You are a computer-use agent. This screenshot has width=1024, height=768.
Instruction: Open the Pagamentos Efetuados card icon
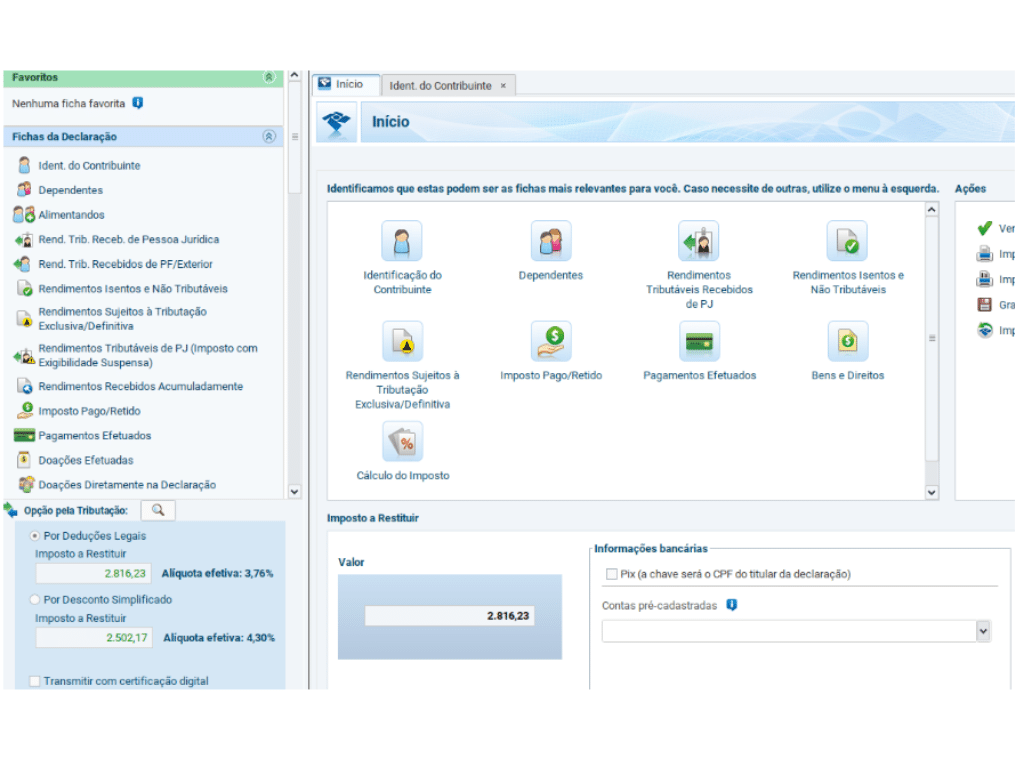click(699, 342)
